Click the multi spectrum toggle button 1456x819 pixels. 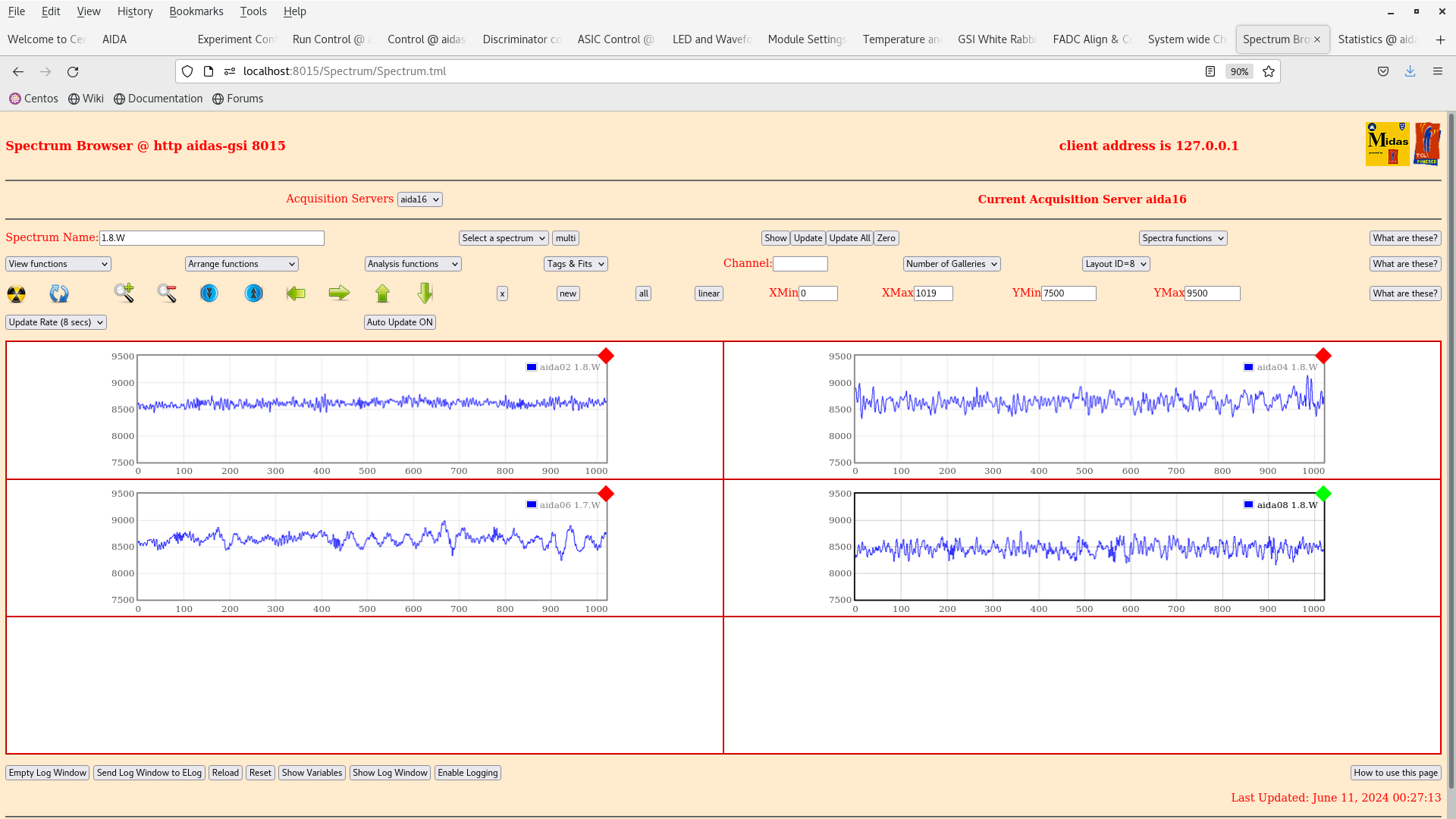pos(565,237)
